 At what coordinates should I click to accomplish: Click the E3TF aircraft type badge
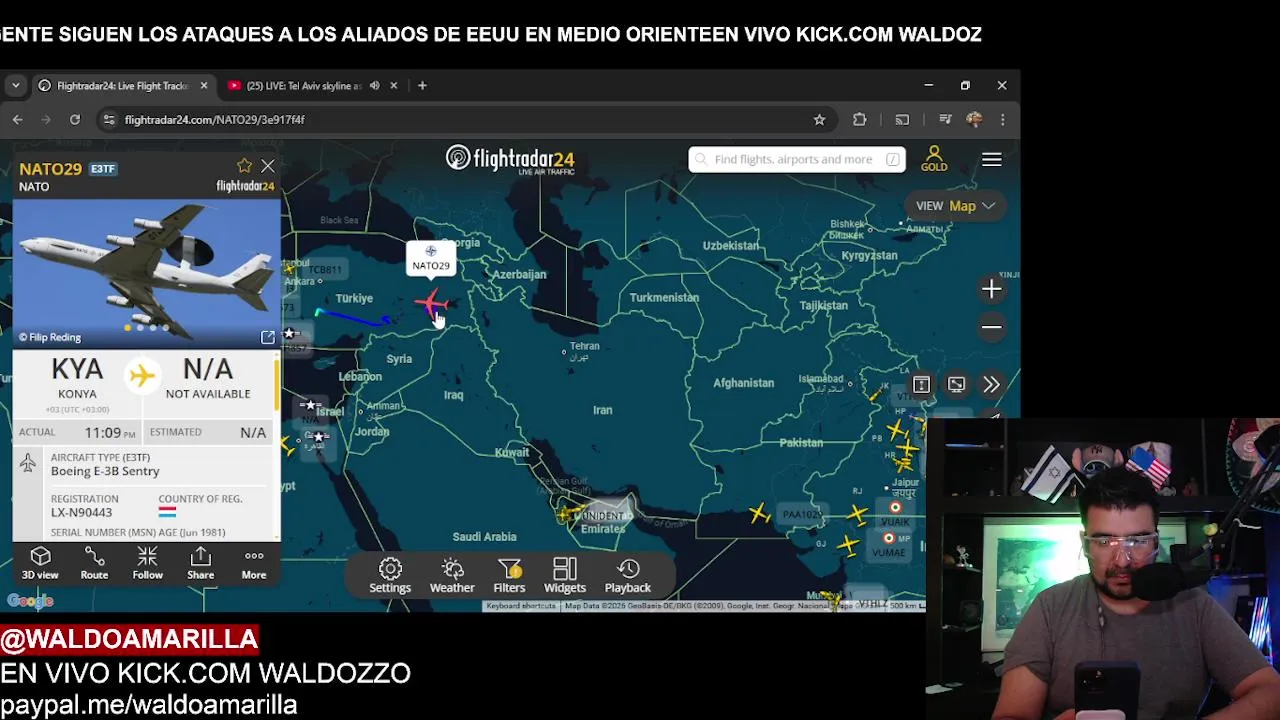(103, 169)
